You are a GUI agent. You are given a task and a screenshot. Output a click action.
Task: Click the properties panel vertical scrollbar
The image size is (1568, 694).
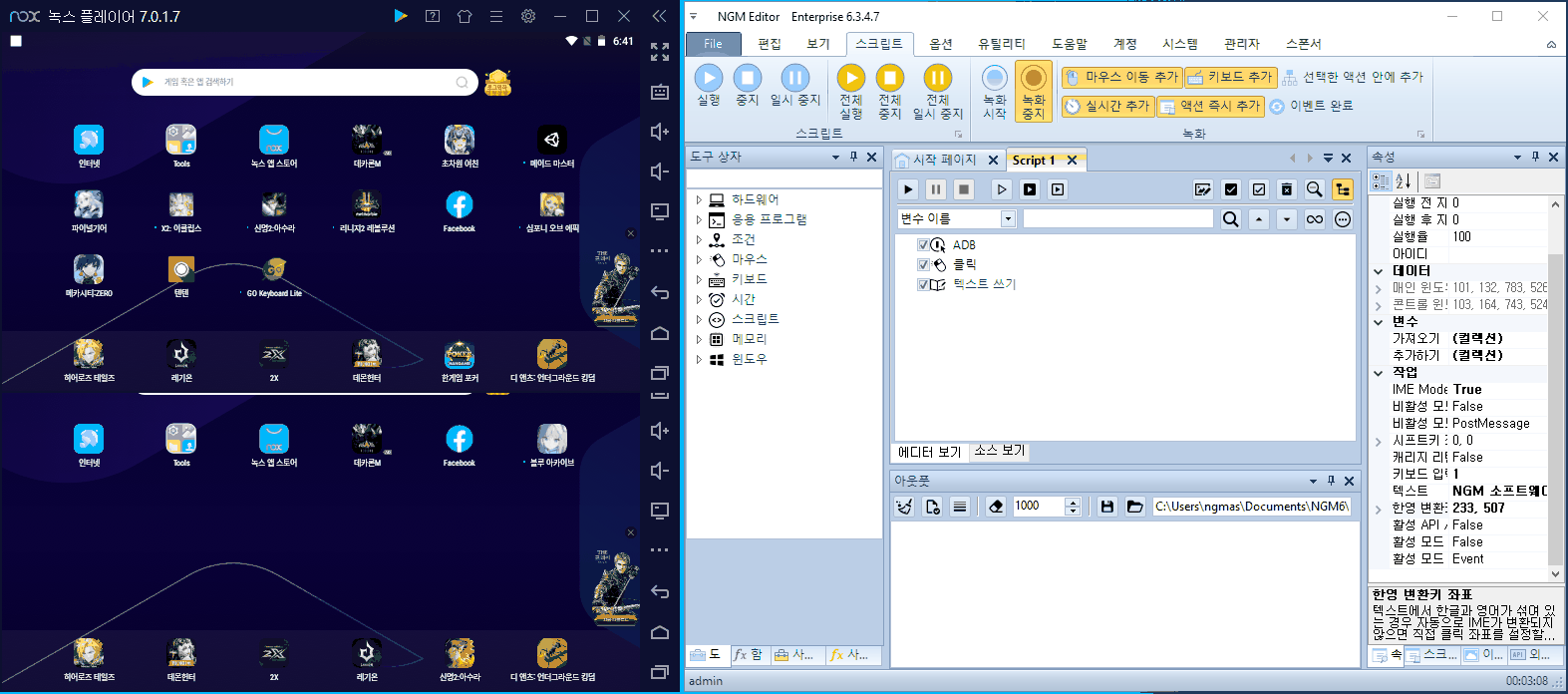point(1555,389)
